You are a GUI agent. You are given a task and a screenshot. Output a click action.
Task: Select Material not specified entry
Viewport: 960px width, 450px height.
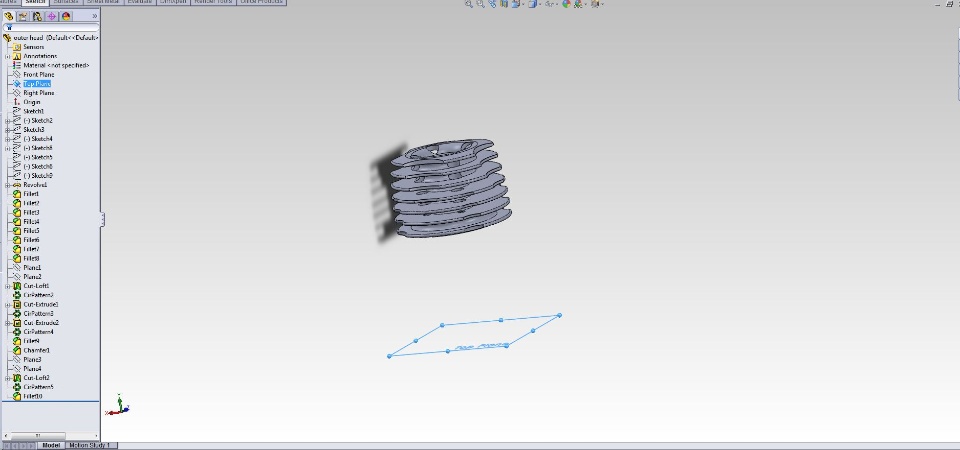click(x=51, y=65)
